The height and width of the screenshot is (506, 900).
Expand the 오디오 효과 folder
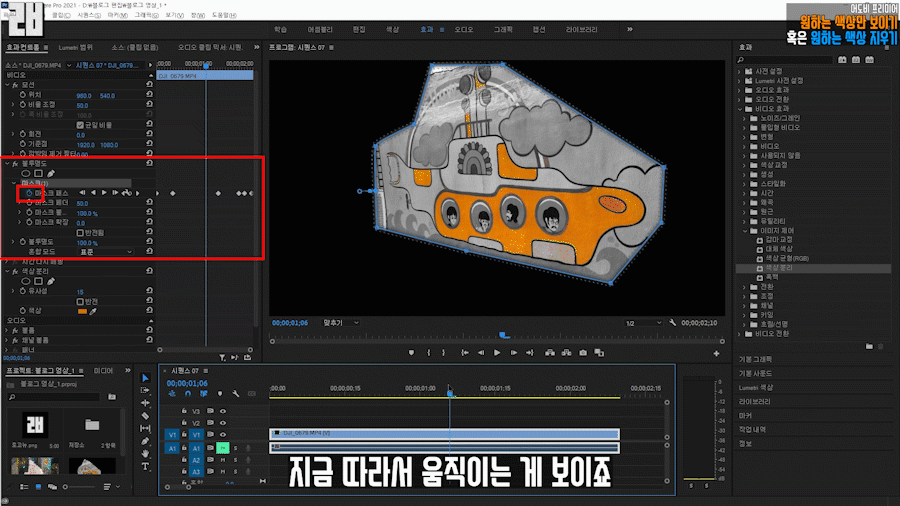[739, 90]
